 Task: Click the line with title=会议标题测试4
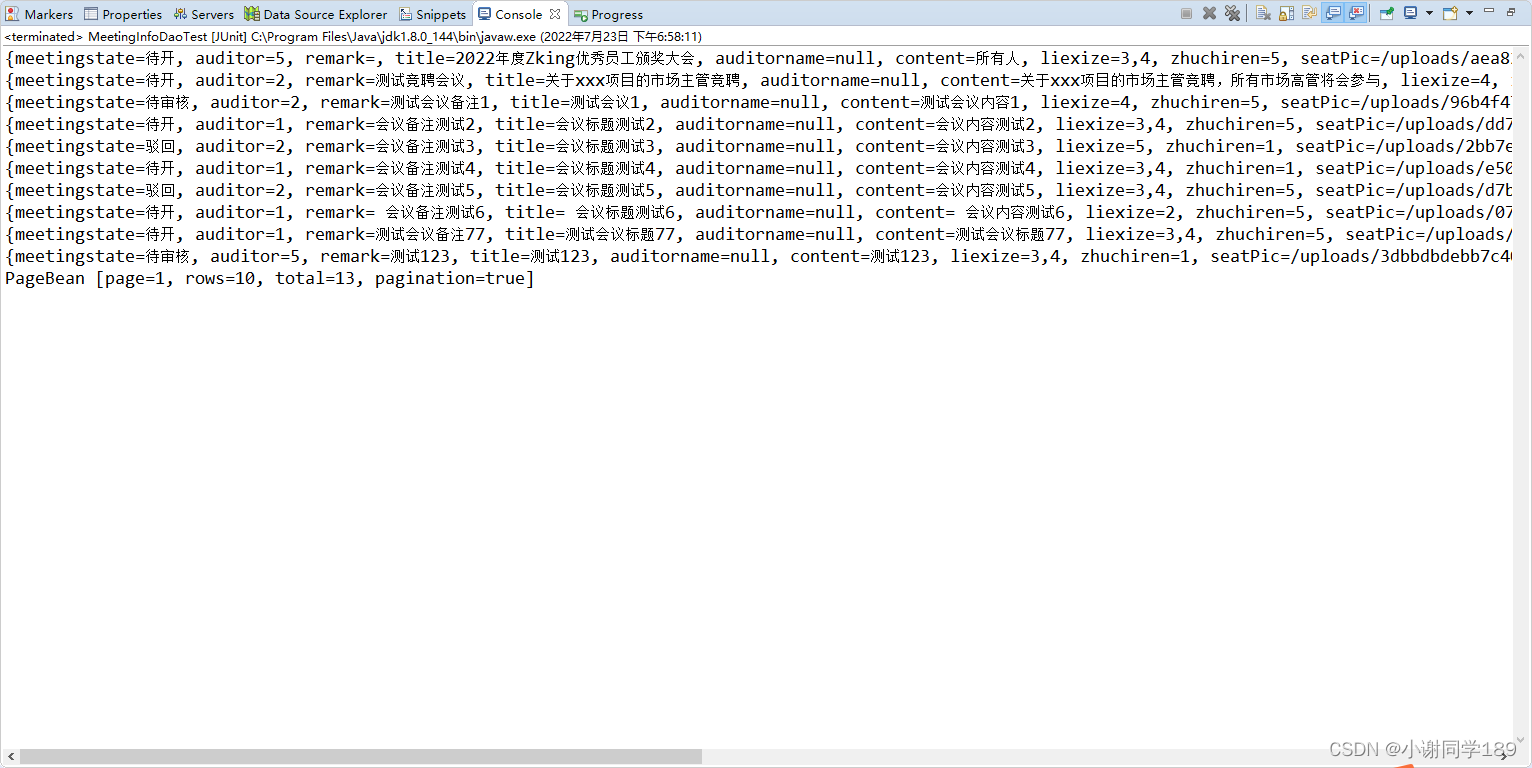pos(758,168)
